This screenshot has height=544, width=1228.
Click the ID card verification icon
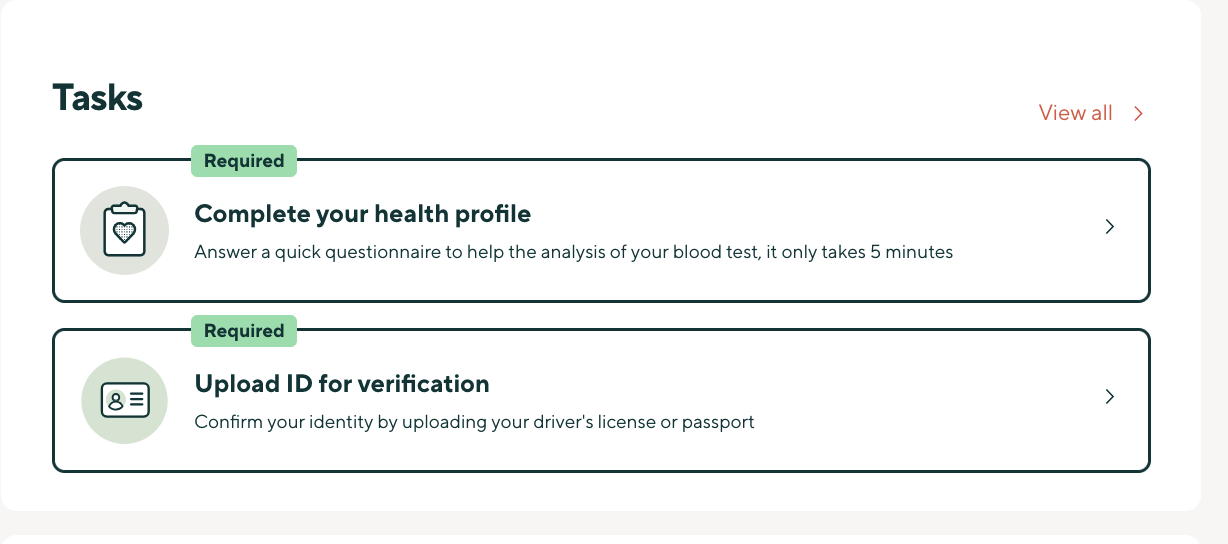pyautogui.click(x=125, y=400)
